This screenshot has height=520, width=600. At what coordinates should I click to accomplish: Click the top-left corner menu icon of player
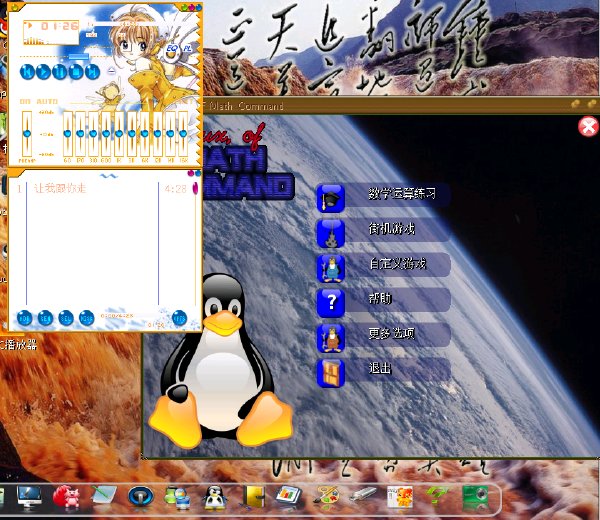click(x=15, y=7)
